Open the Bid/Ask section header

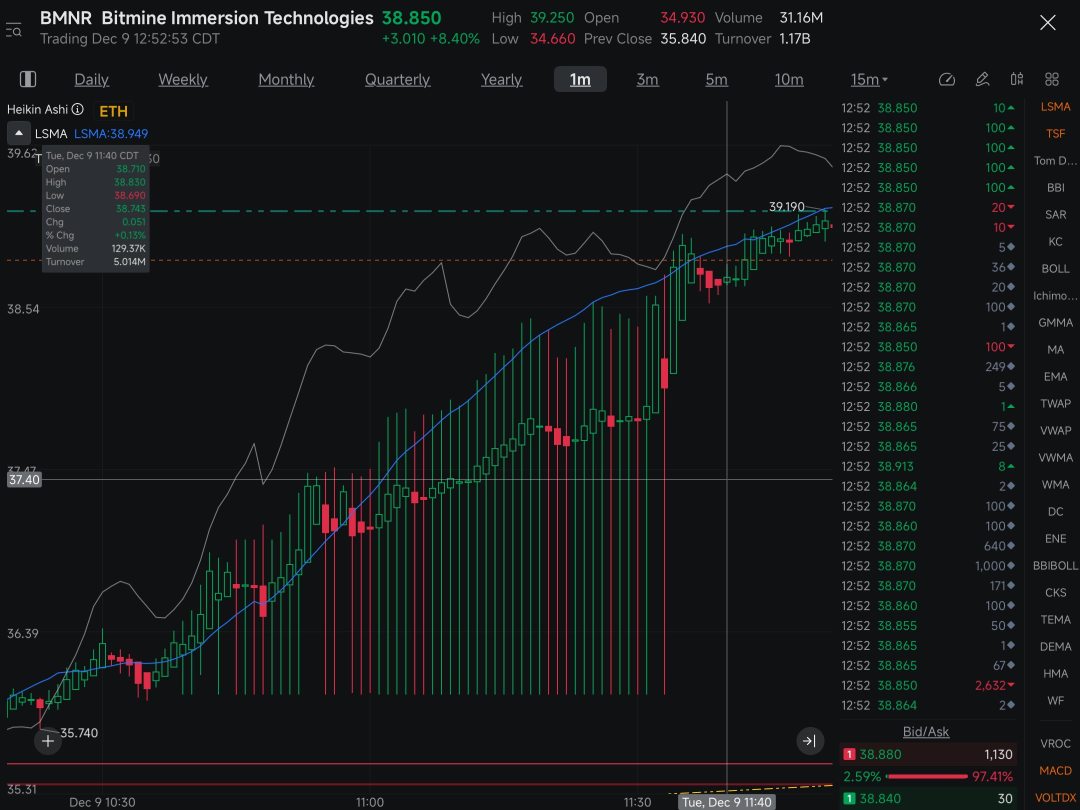coord(926,731)
